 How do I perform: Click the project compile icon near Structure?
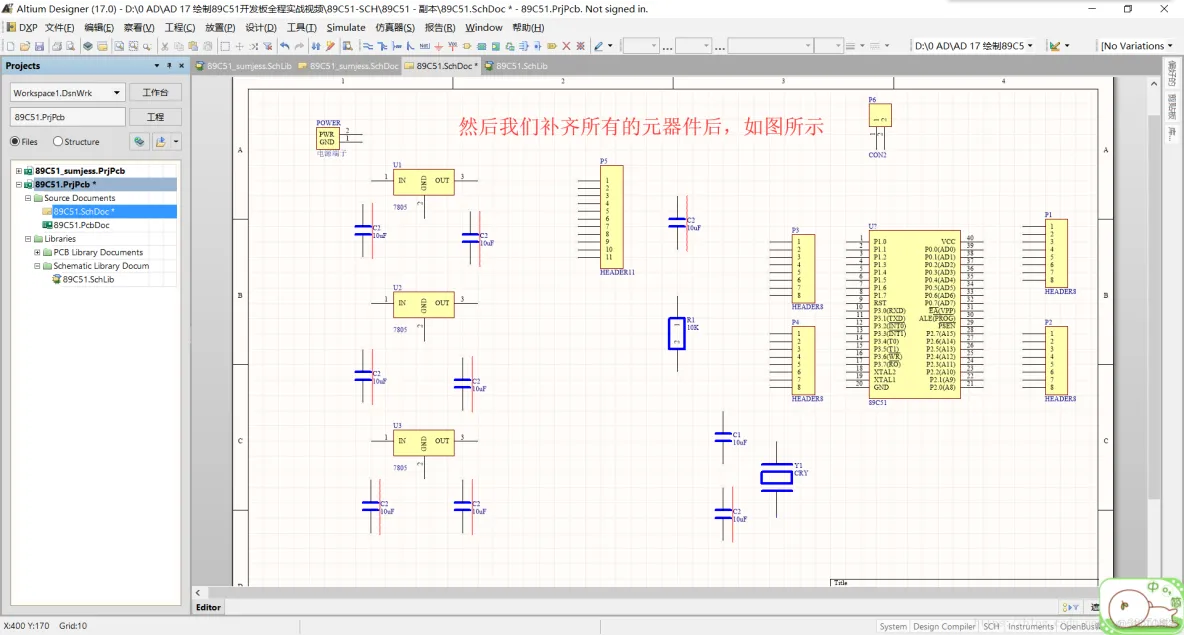tap(139, 141)
